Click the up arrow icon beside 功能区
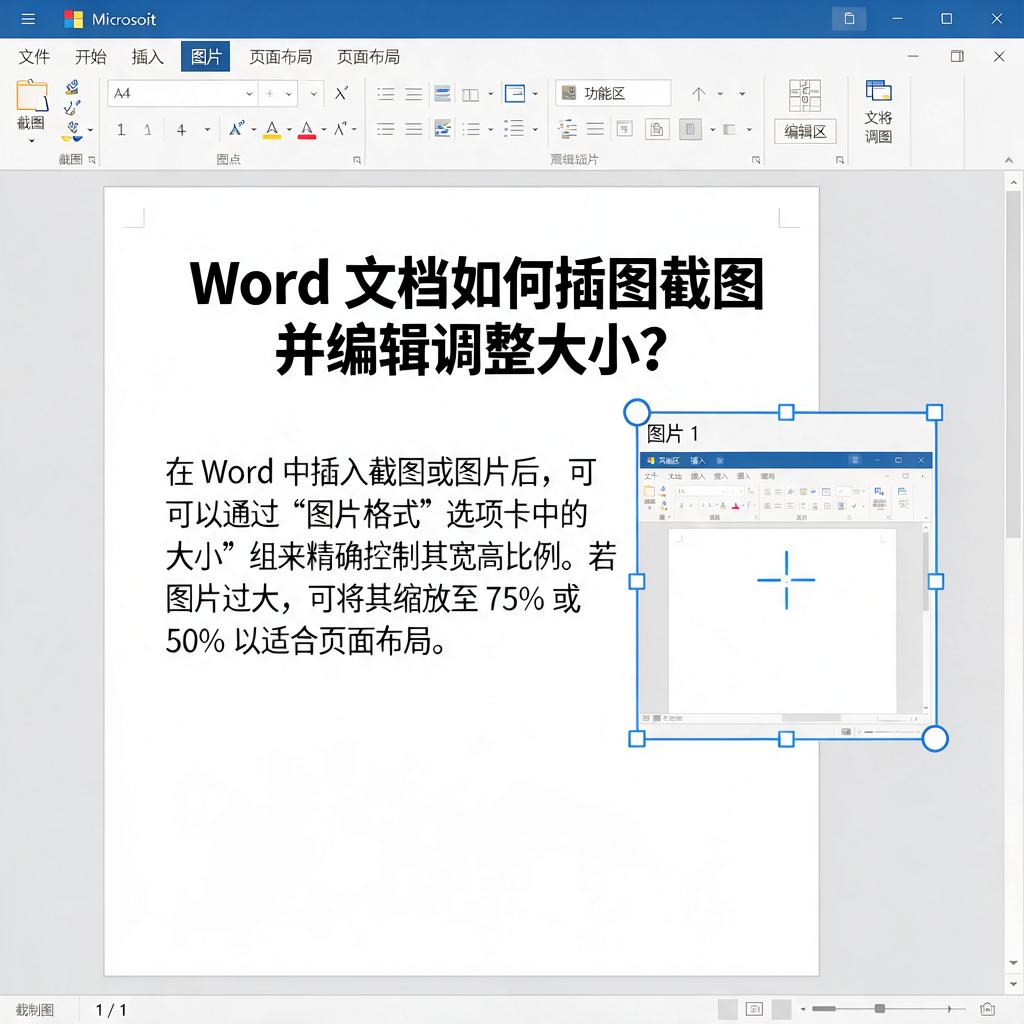The width and height of the screenshot is (1024, 1024). click(x=699, y=94)
